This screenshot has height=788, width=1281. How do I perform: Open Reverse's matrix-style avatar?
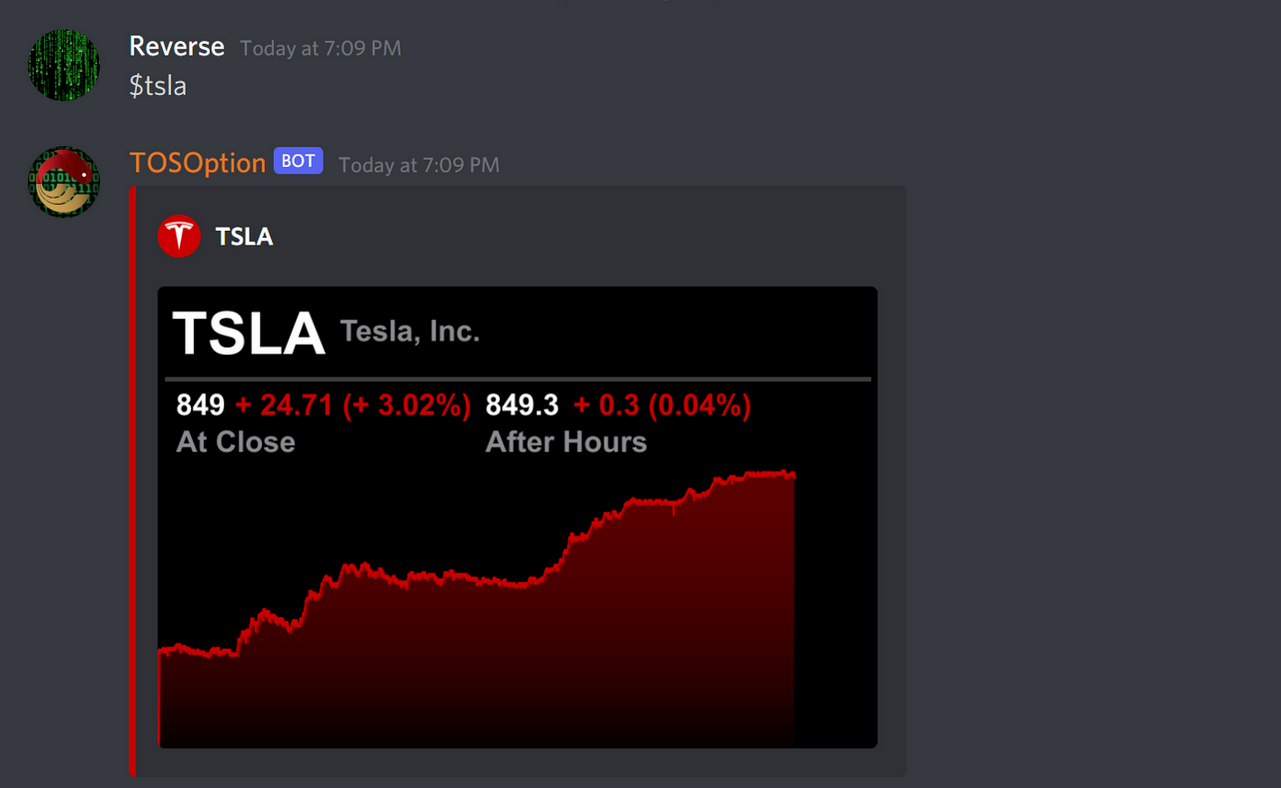pos(64,66)
